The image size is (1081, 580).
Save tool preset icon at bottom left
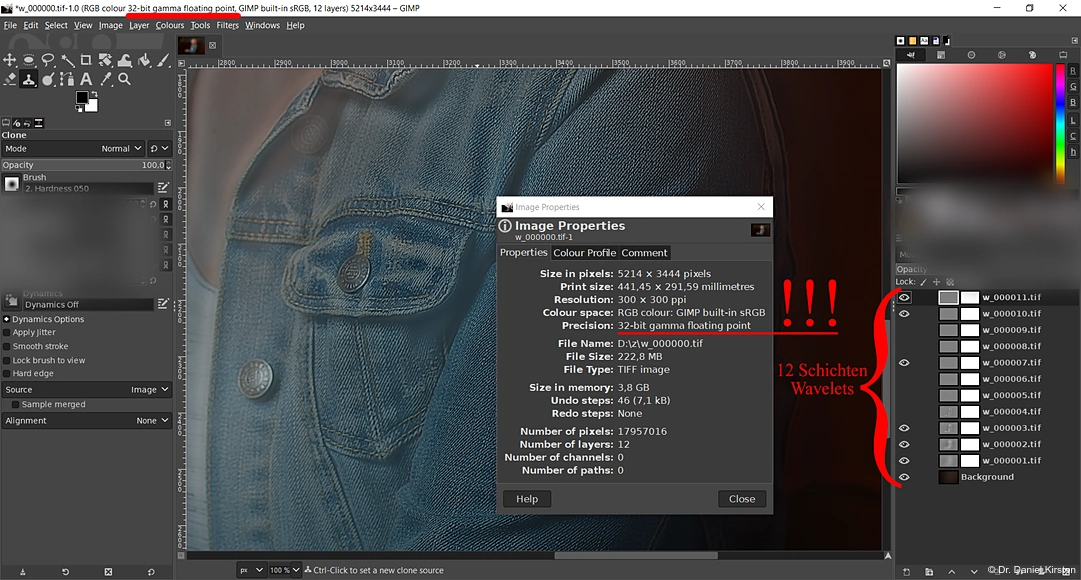coord(23,572)
